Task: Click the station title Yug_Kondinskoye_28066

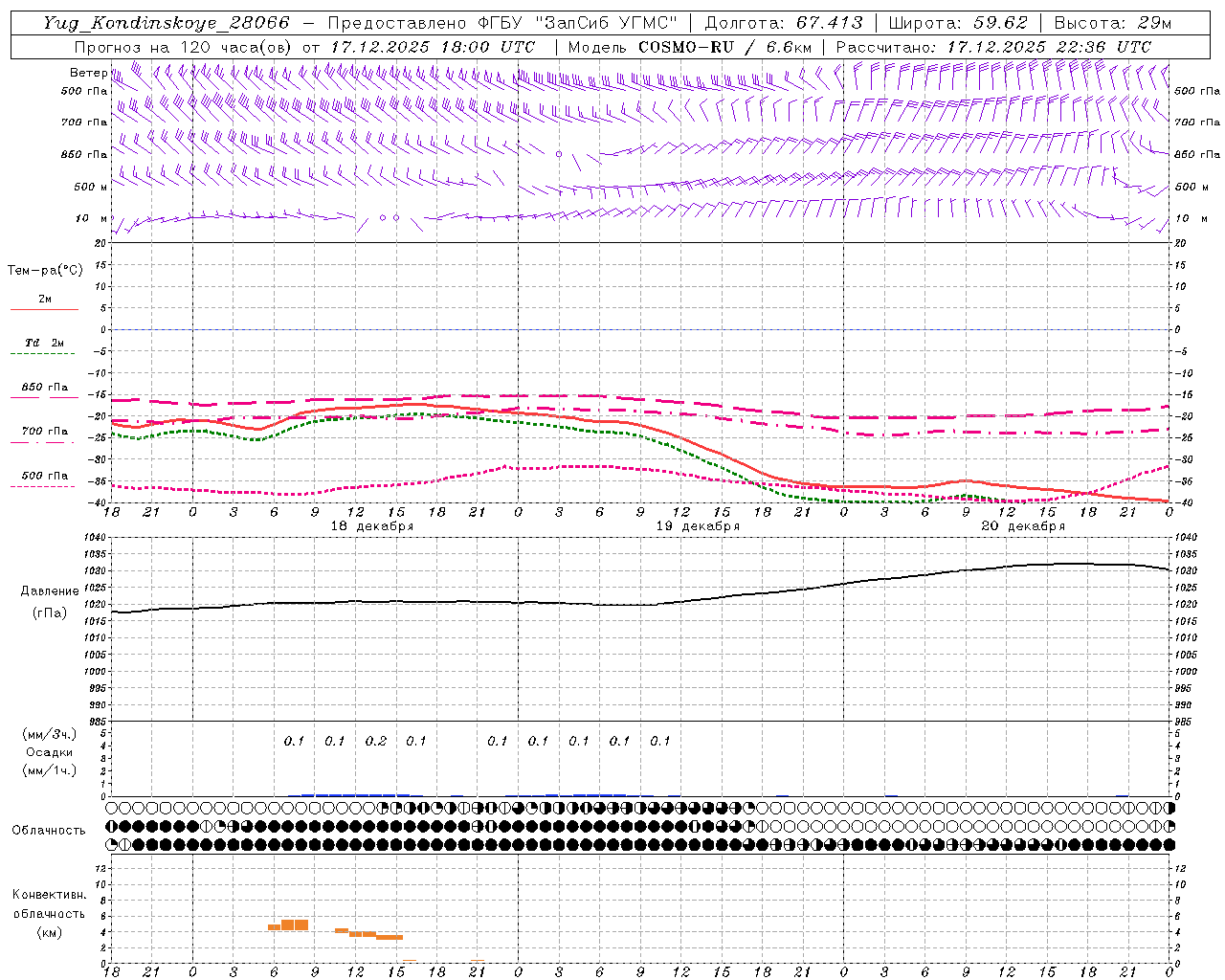Action: point(167,23)
